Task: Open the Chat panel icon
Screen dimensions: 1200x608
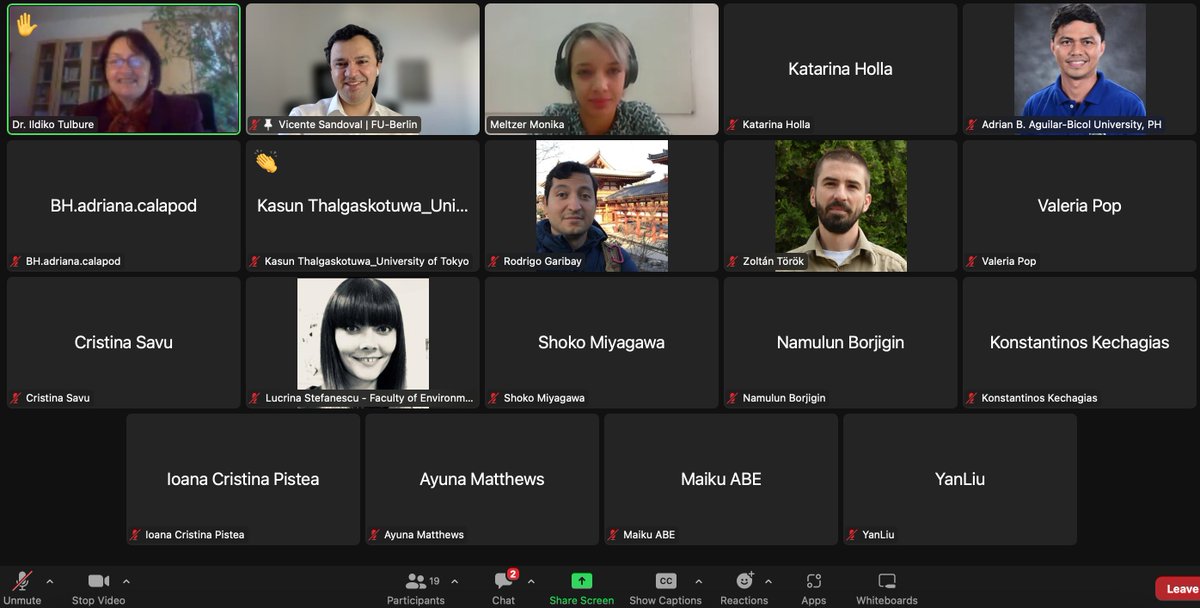Action: pyautogui.click(x=504, y=581)
